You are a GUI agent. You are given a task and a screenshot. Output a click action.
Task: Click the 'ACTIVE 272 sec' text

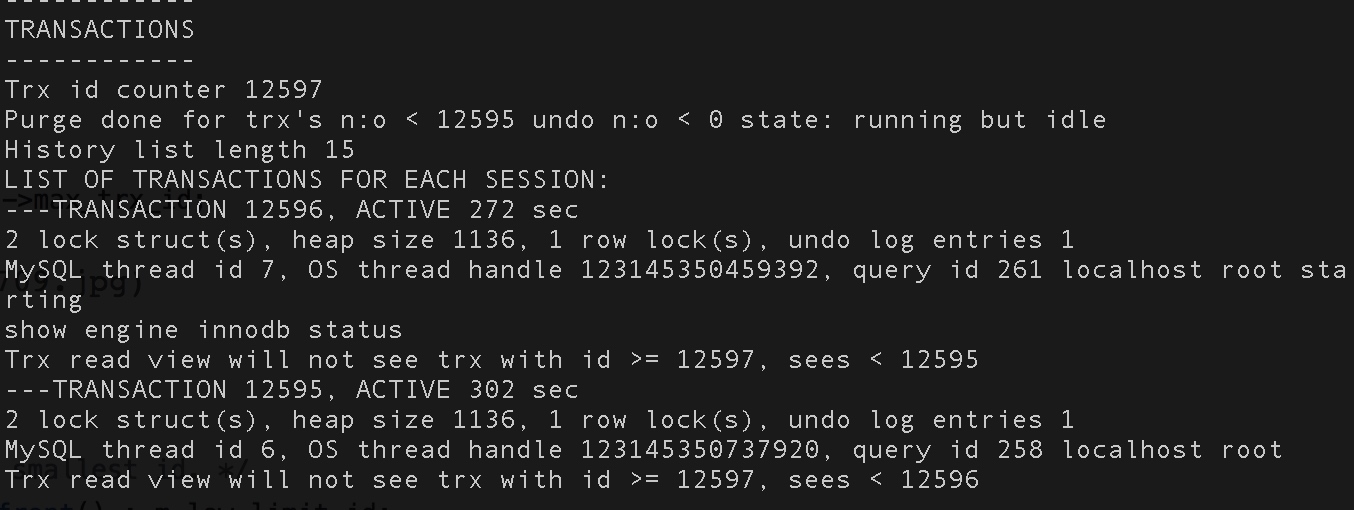pyautogui.click(x=467, y=210)
